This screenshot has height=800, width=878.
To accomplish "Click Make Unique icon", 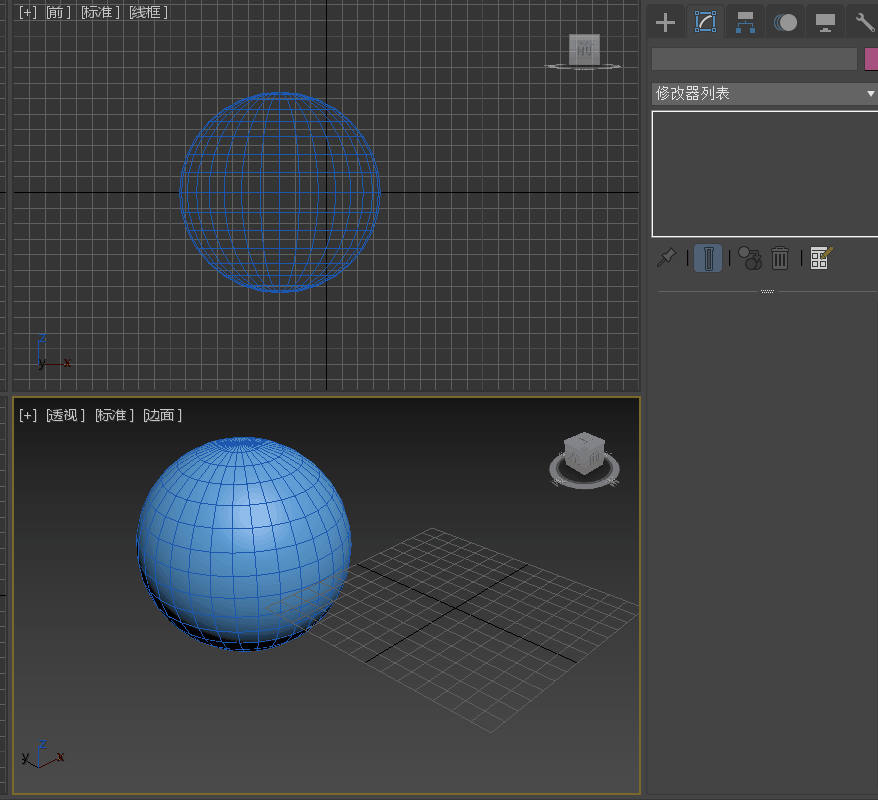I will (750, 258).
